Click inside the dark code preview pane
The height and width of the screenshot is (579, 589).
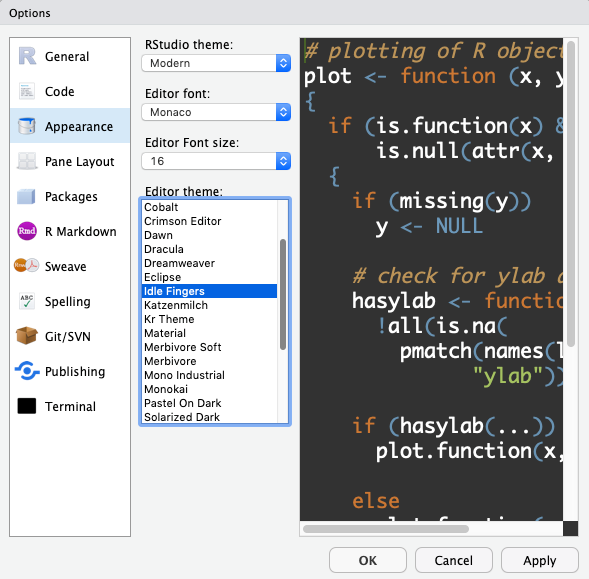click(431, 279)
